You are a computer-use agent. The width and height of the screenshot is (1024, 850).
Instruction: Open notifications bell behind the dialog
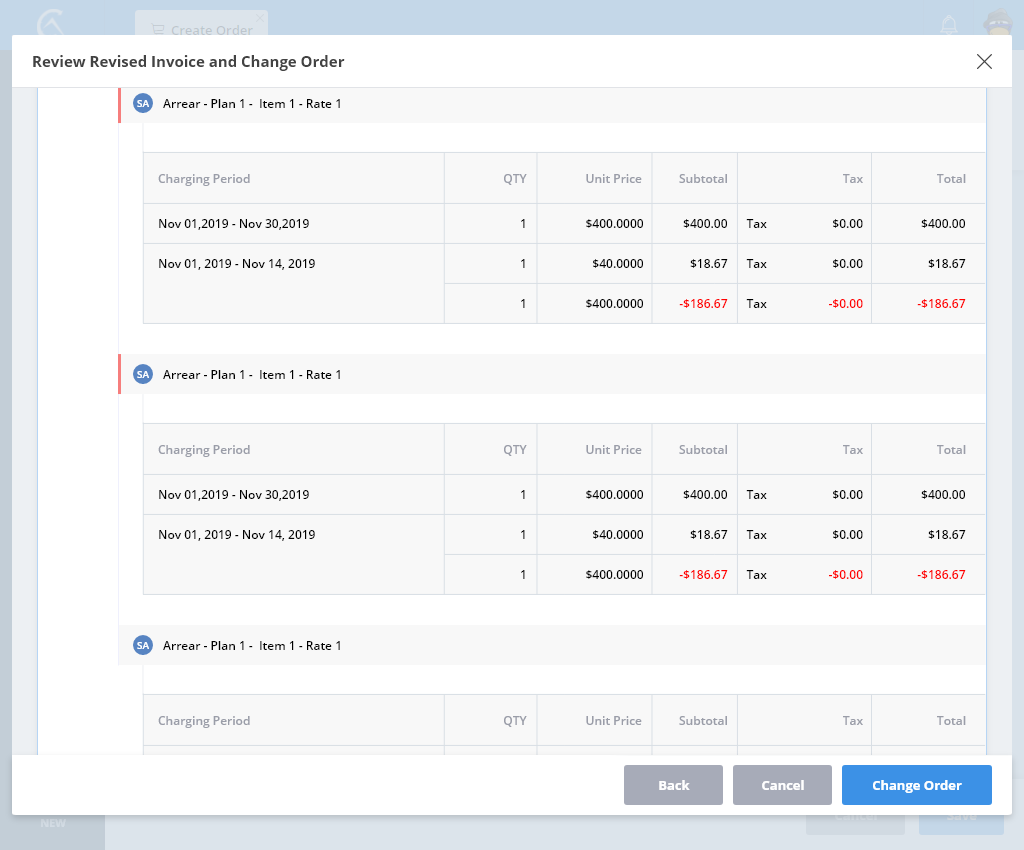pos(948,24)
